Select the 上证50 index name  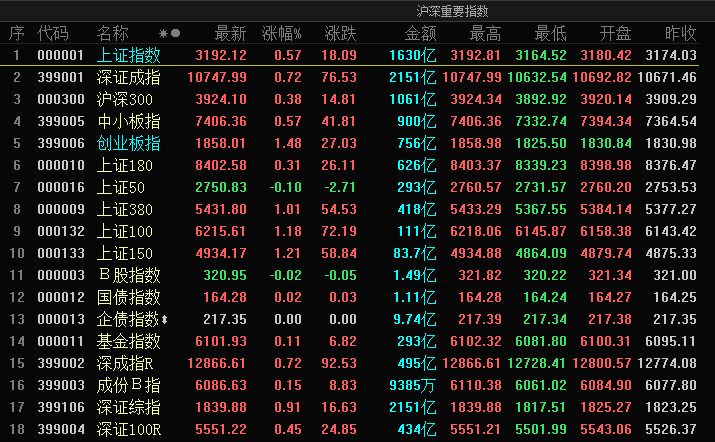121,187
